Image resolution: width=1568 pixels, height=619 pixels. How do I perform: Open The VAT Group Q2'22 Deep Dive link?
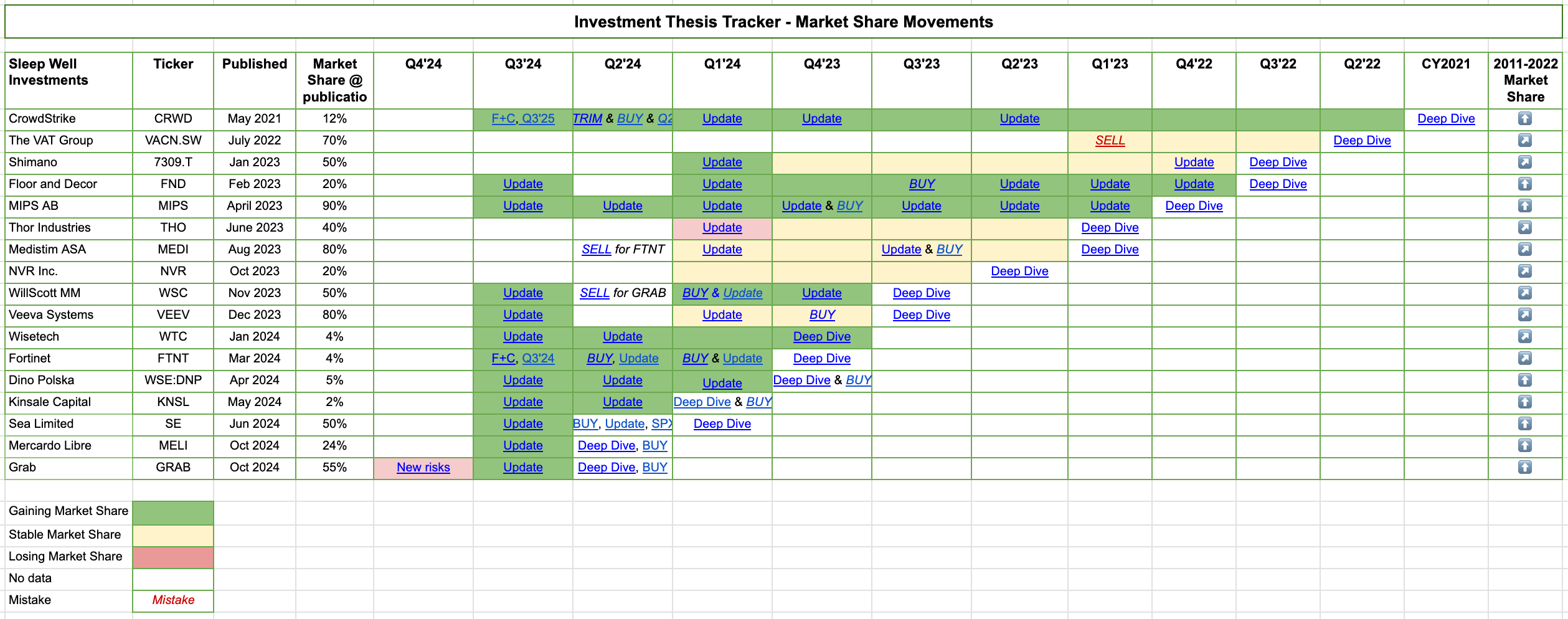1362,140
